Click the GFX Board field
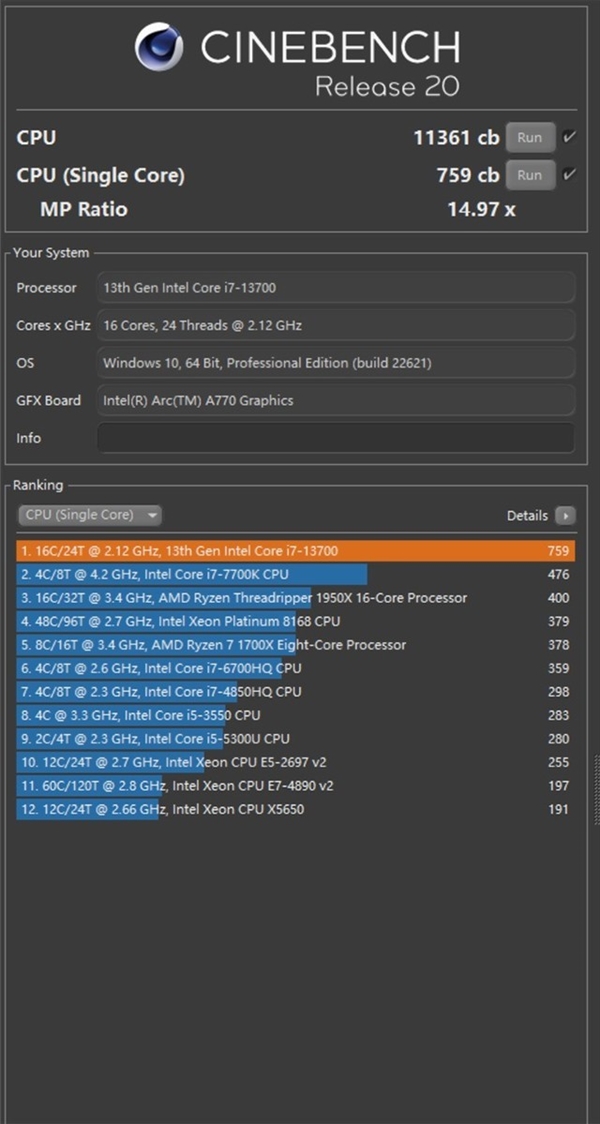600x1124 pixels. [335, 400]
